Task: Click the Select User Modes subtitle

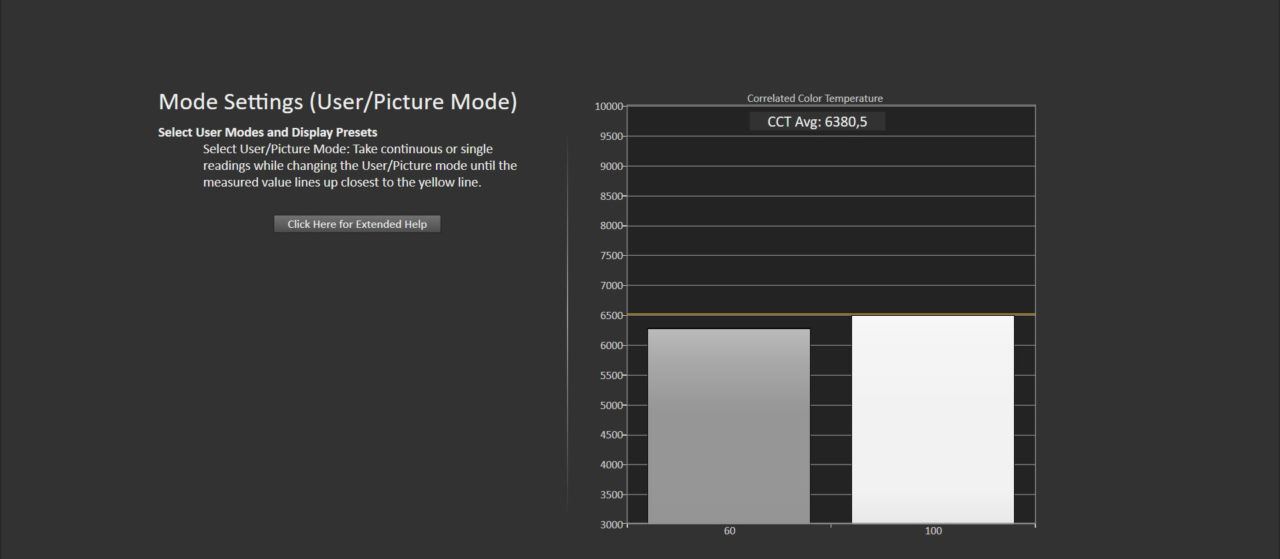Action: [267, 132]
